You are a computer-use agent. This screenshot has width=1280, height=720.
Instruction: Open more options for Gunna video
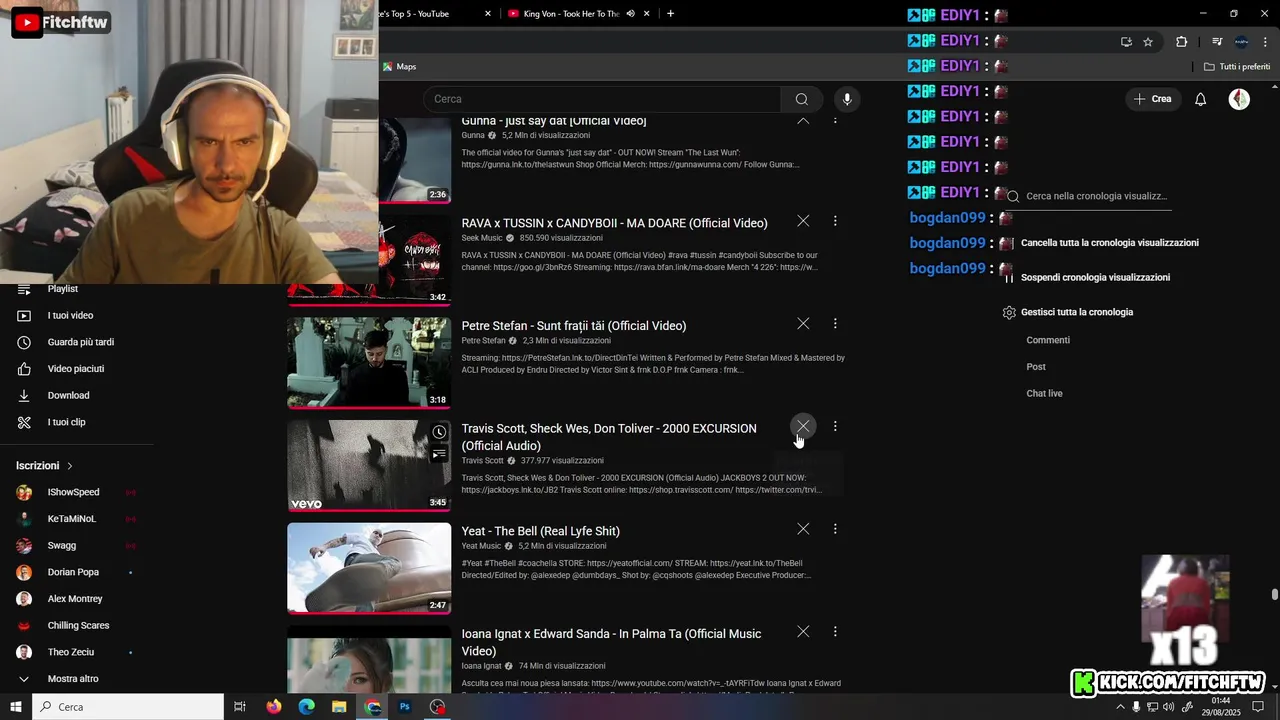(835, 121)
